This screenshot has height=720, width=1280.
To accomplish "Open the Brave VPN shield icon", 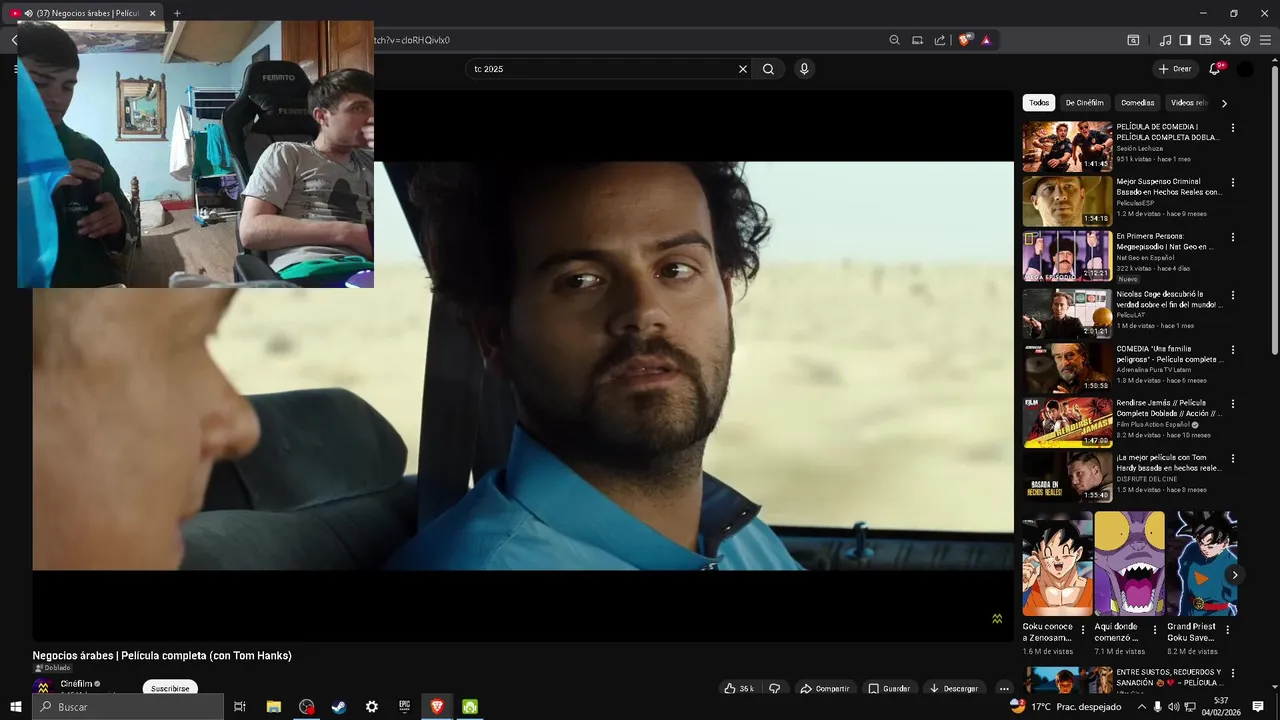I will pos(1245,40).
